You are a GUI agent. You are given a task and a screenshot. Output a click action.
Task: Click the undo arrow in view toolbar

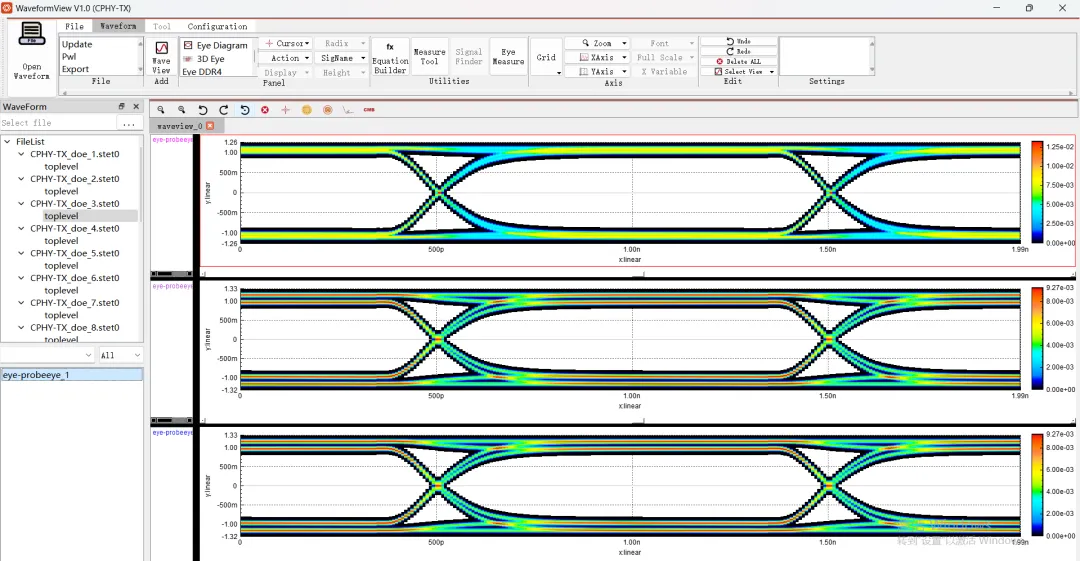point(202,110)
